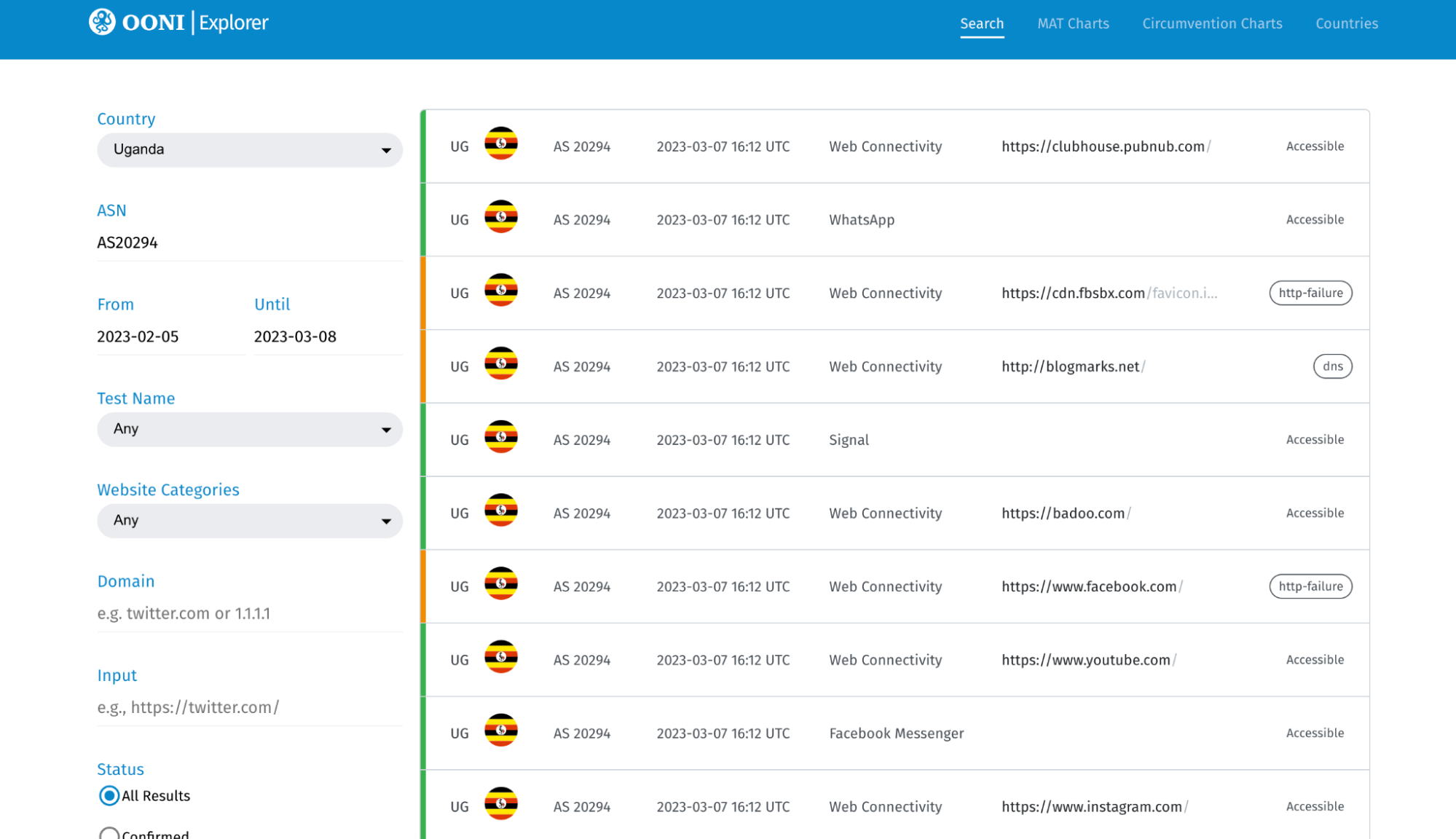
Task: Click the dns tag on blogmarks.net
Action: click(1332, 366)
